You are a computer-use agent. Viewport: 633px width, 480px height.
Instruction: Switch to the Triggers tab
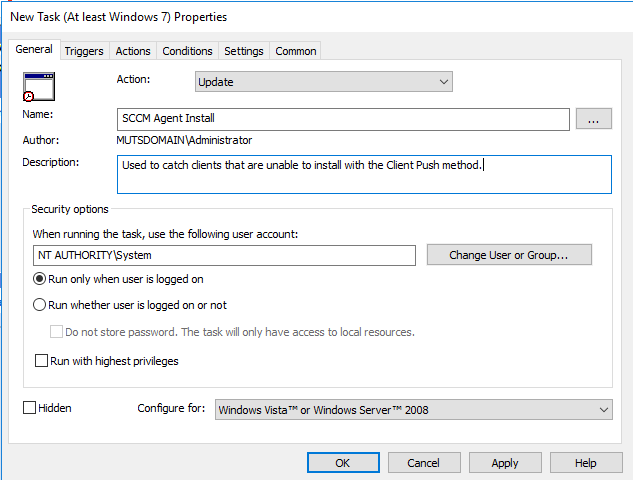click(84, 51)
